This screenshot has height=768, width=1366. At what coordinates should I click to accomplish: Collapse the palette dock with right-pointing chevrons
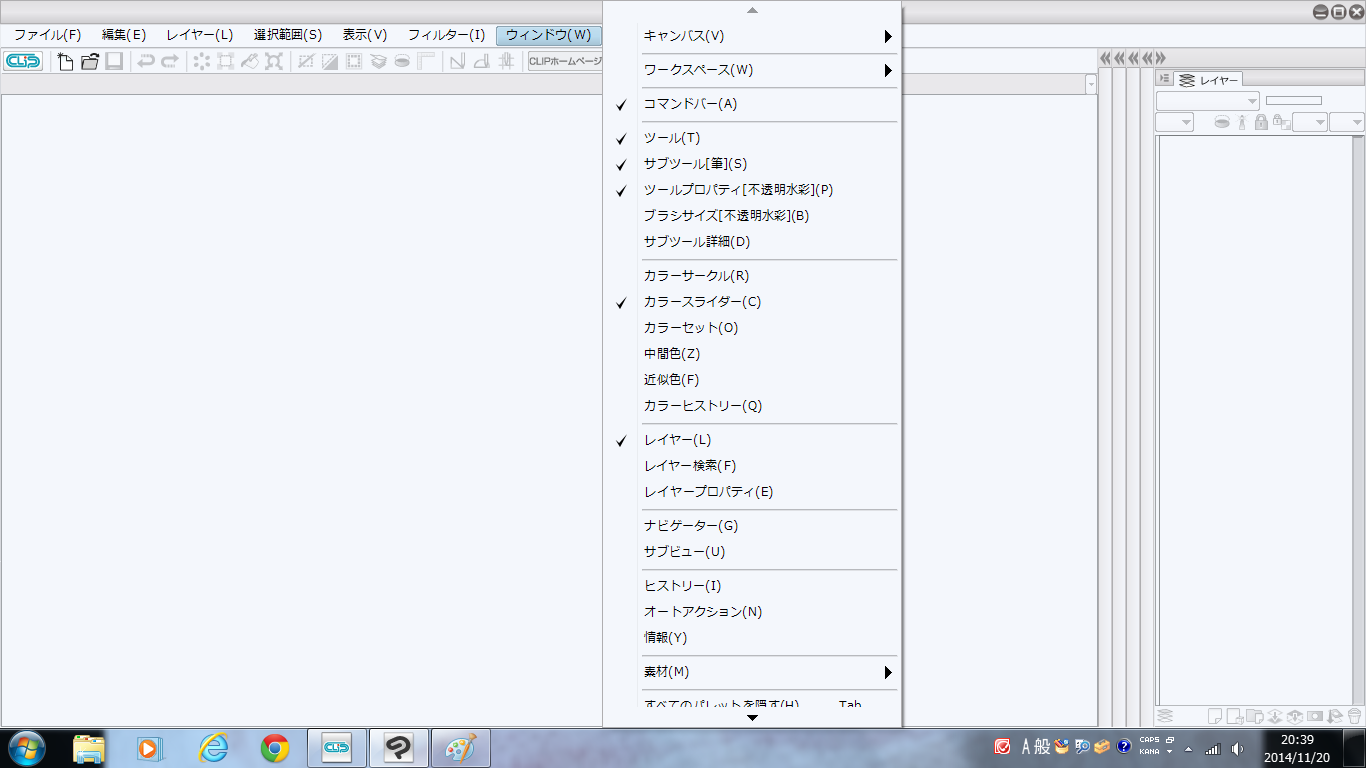coord(1160,58)
